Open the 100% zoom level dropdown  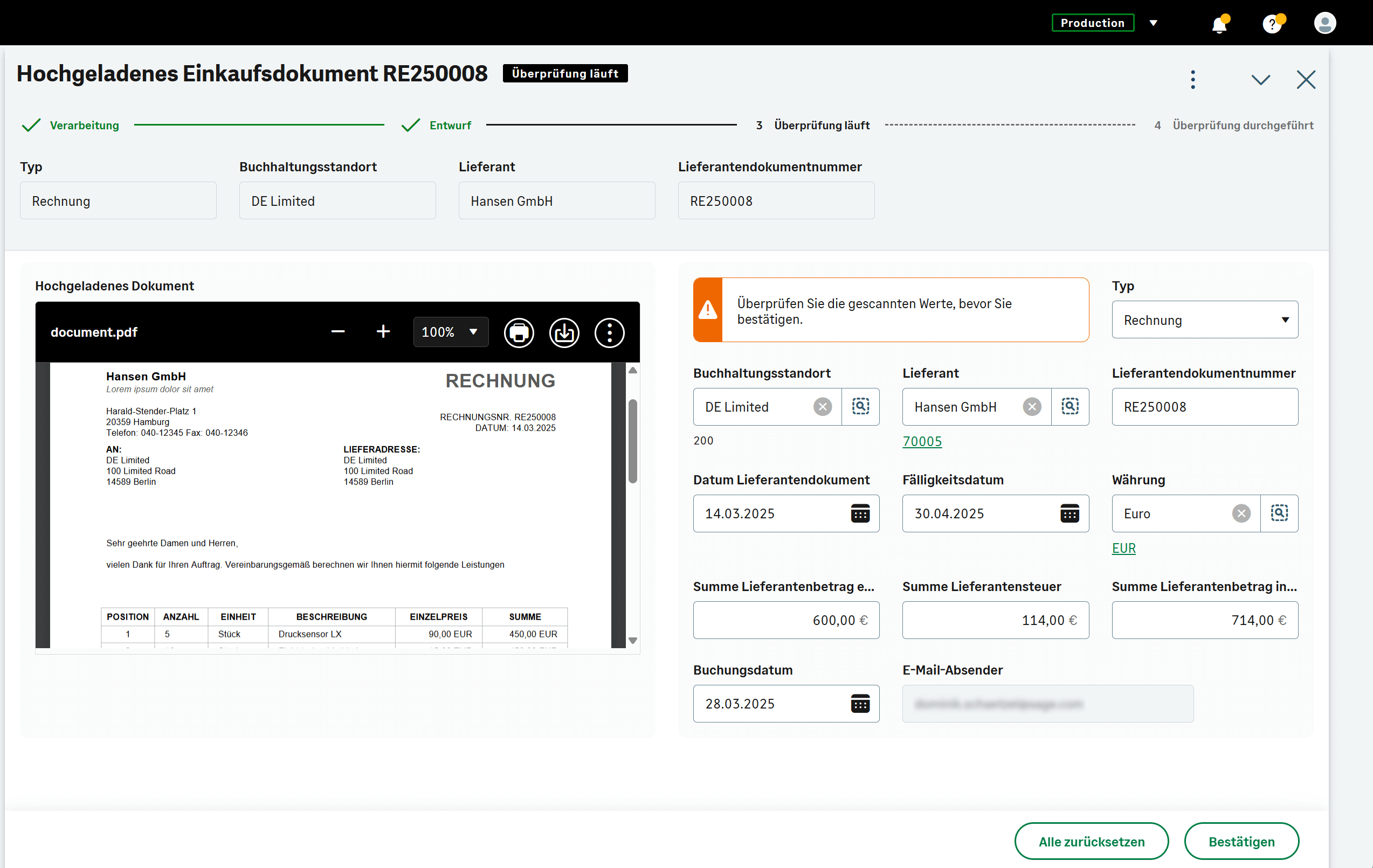[451, 332]
